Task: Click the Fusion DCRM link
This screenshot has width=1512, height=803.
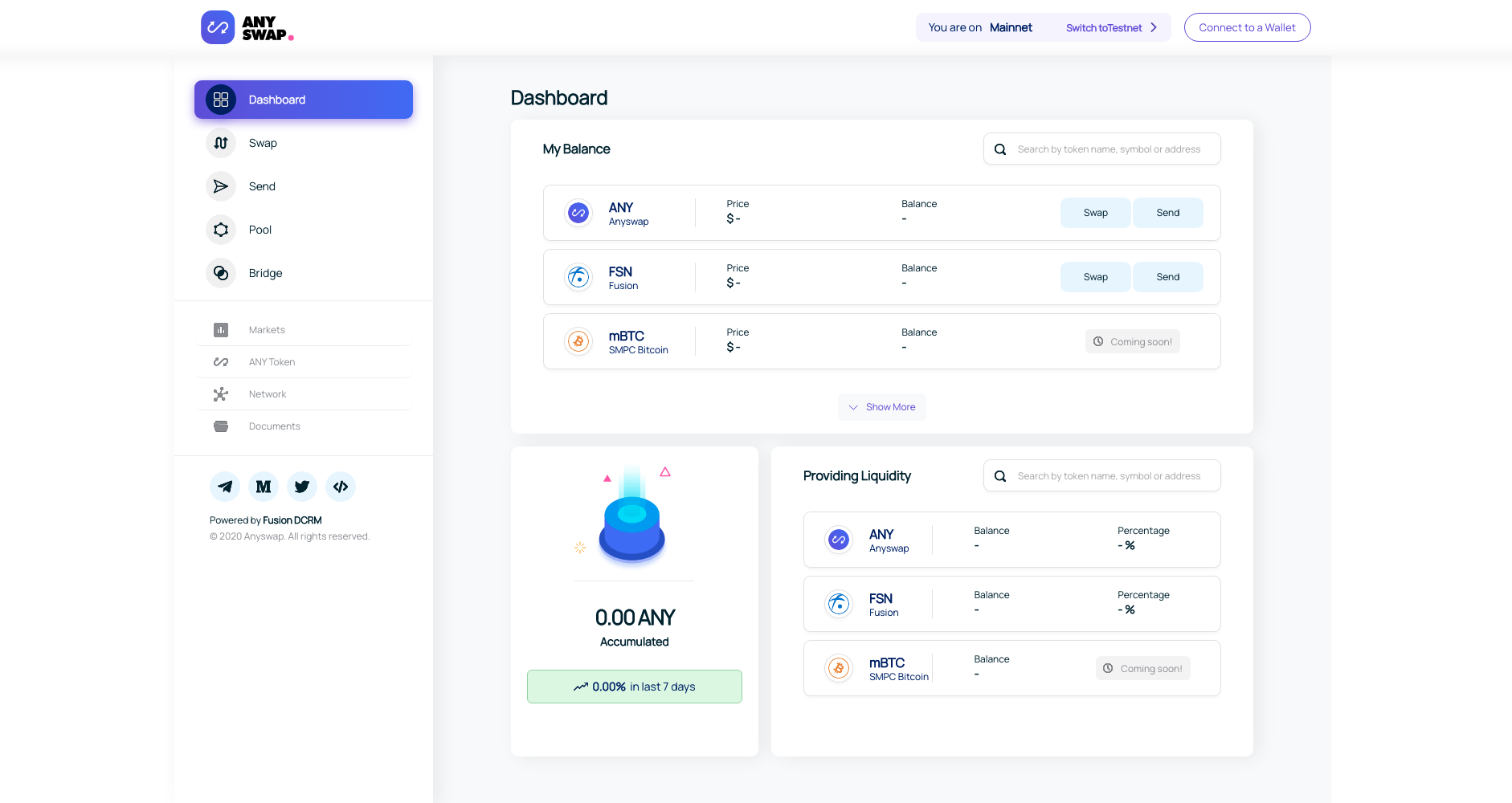Action: [x=292, y=520]
